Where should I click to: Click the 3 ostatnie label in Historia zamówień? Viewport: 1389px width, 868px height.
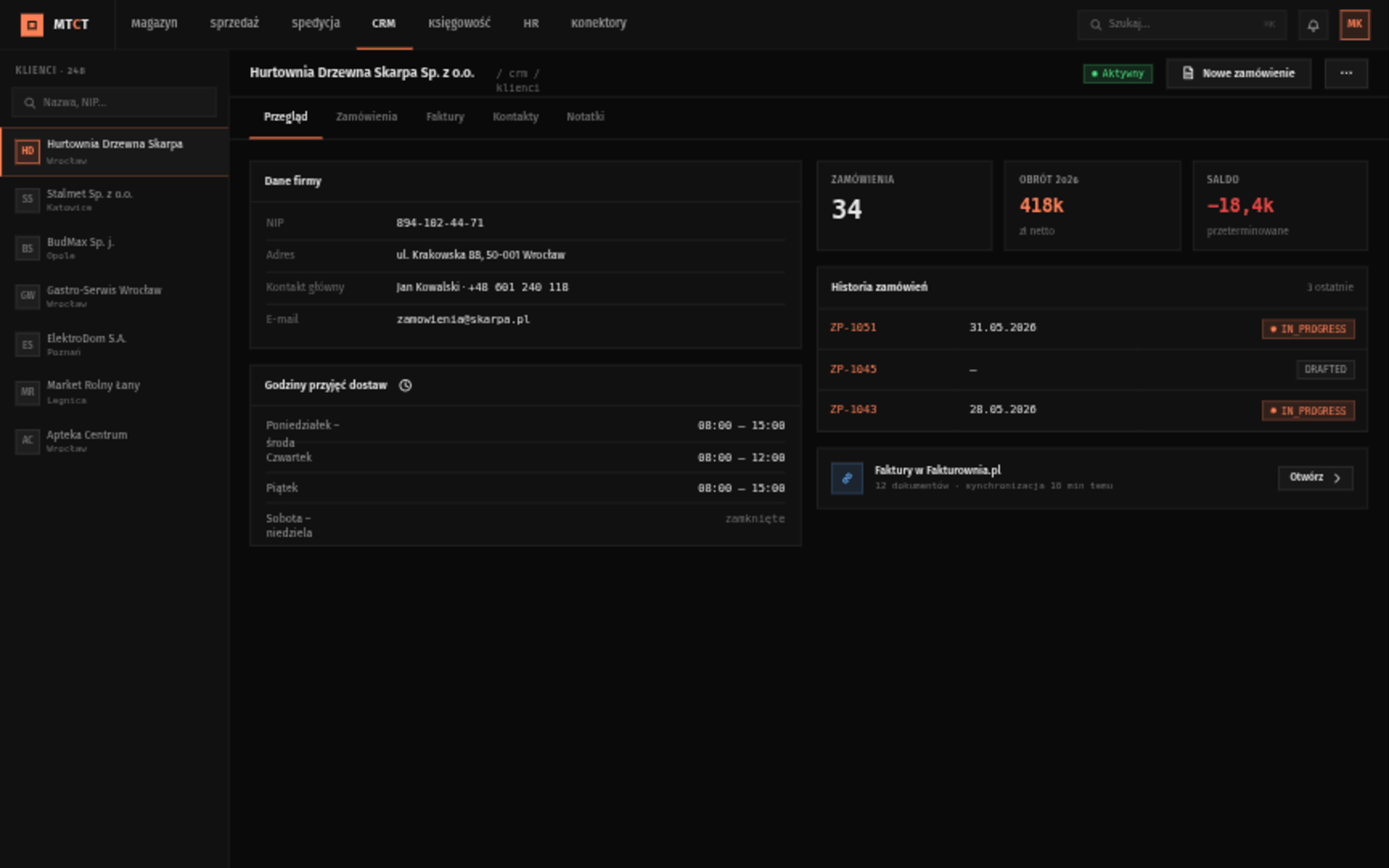tap(1330, 287)
